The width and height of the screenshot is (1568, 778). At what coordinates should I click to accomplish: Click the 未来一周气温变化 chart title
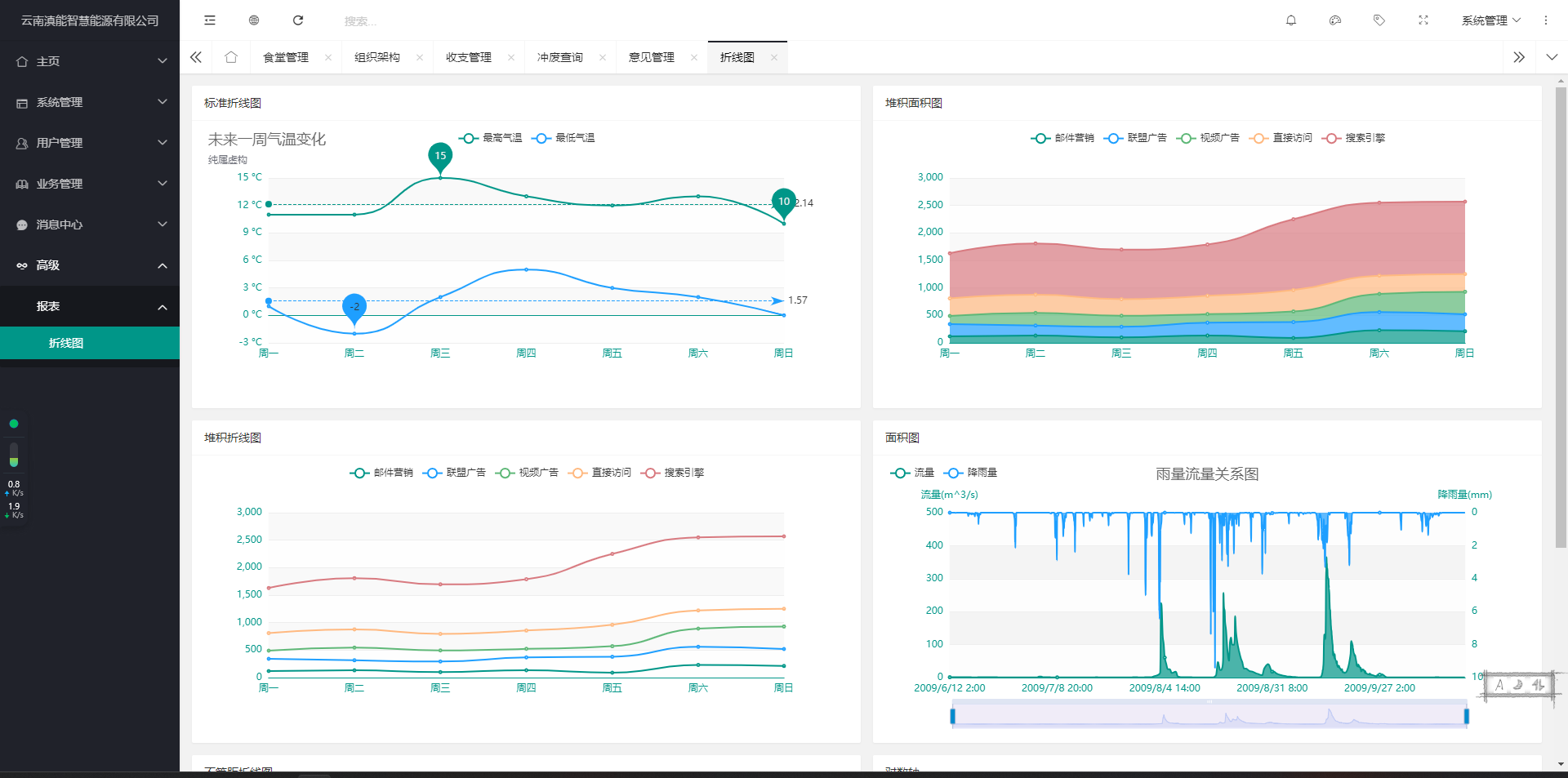tap(267, 140)
